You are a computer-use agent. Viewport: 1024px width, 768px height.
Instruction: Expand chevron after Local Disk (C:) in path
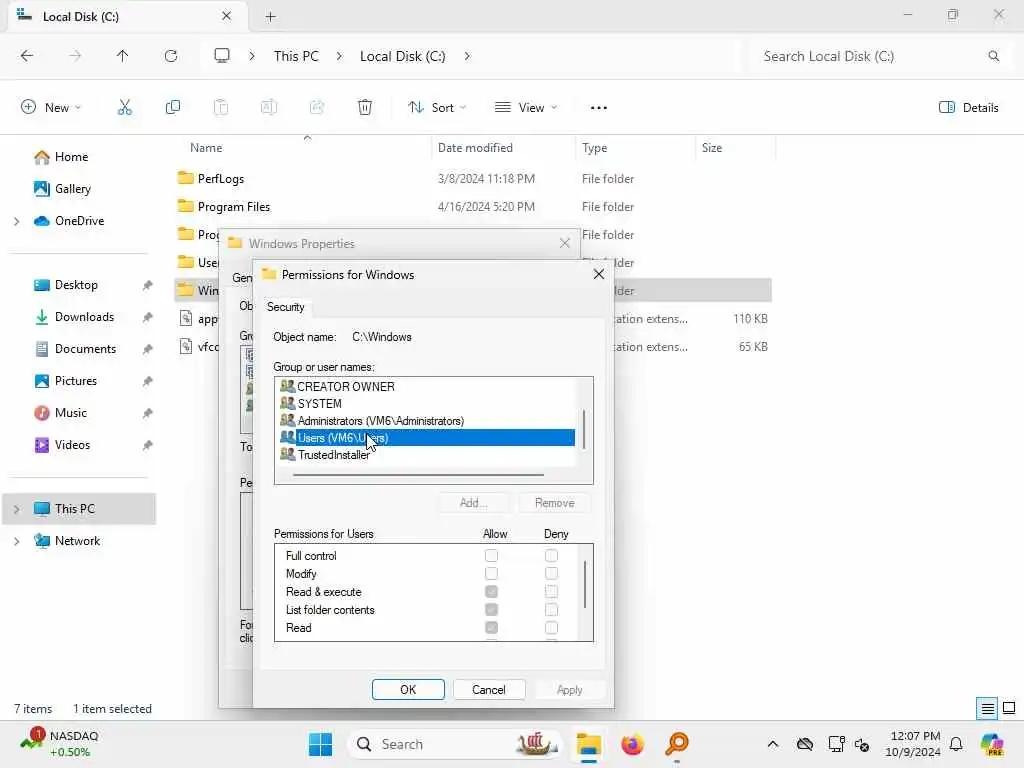pyautogui.click(x=466, y=56)
